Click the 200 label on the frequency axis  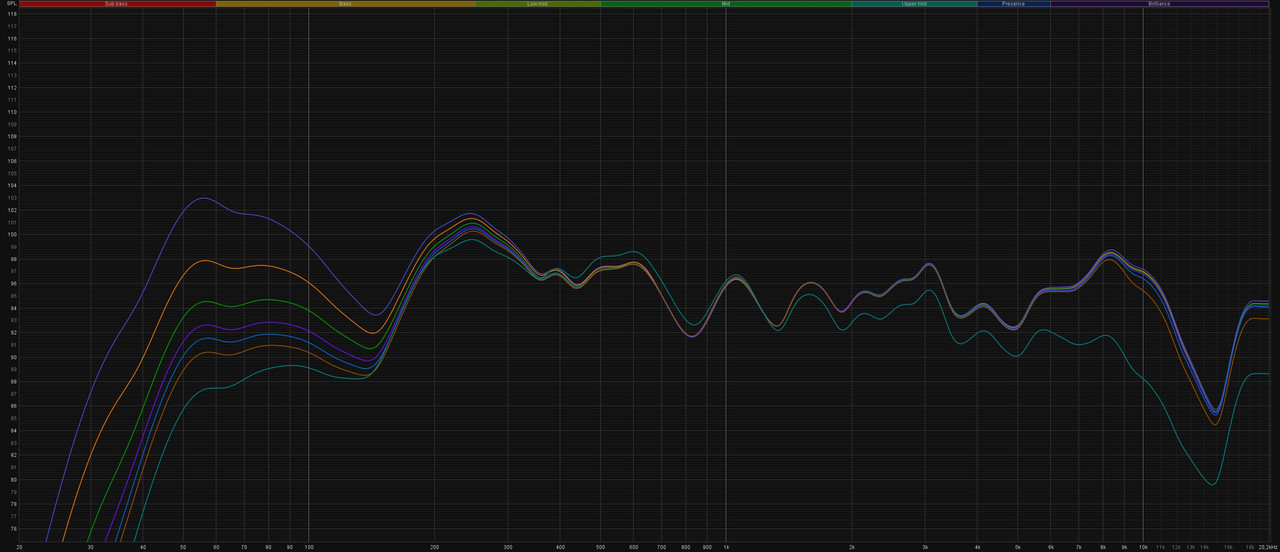coord(434,547)
